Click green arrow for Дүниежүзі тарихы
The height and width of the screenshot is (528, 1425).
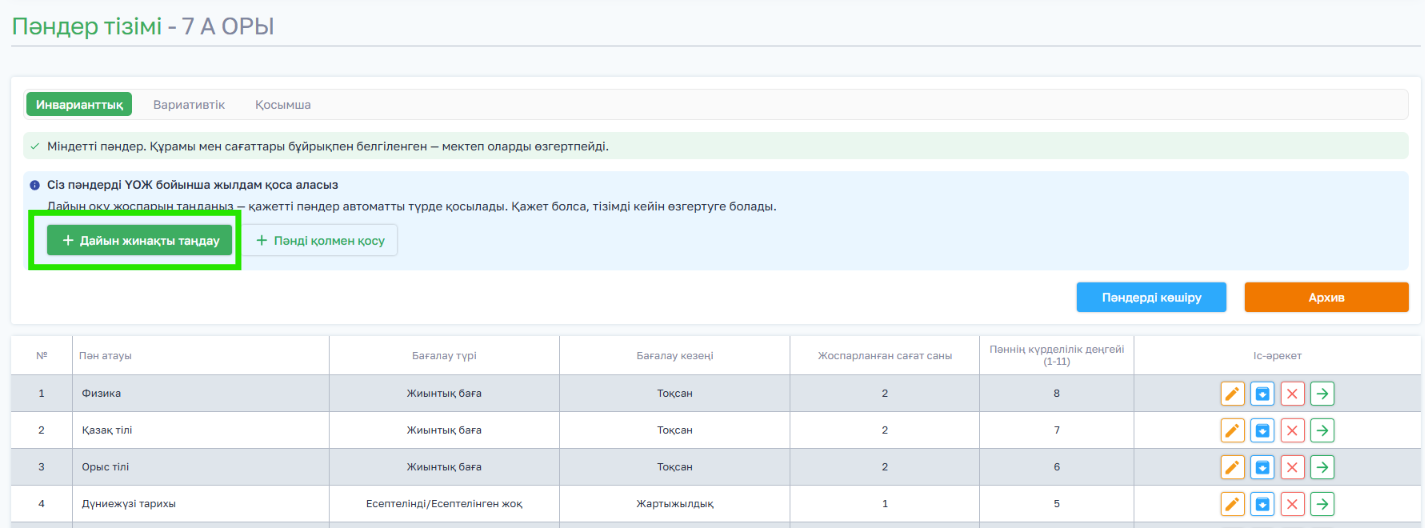click(1322, 504)
